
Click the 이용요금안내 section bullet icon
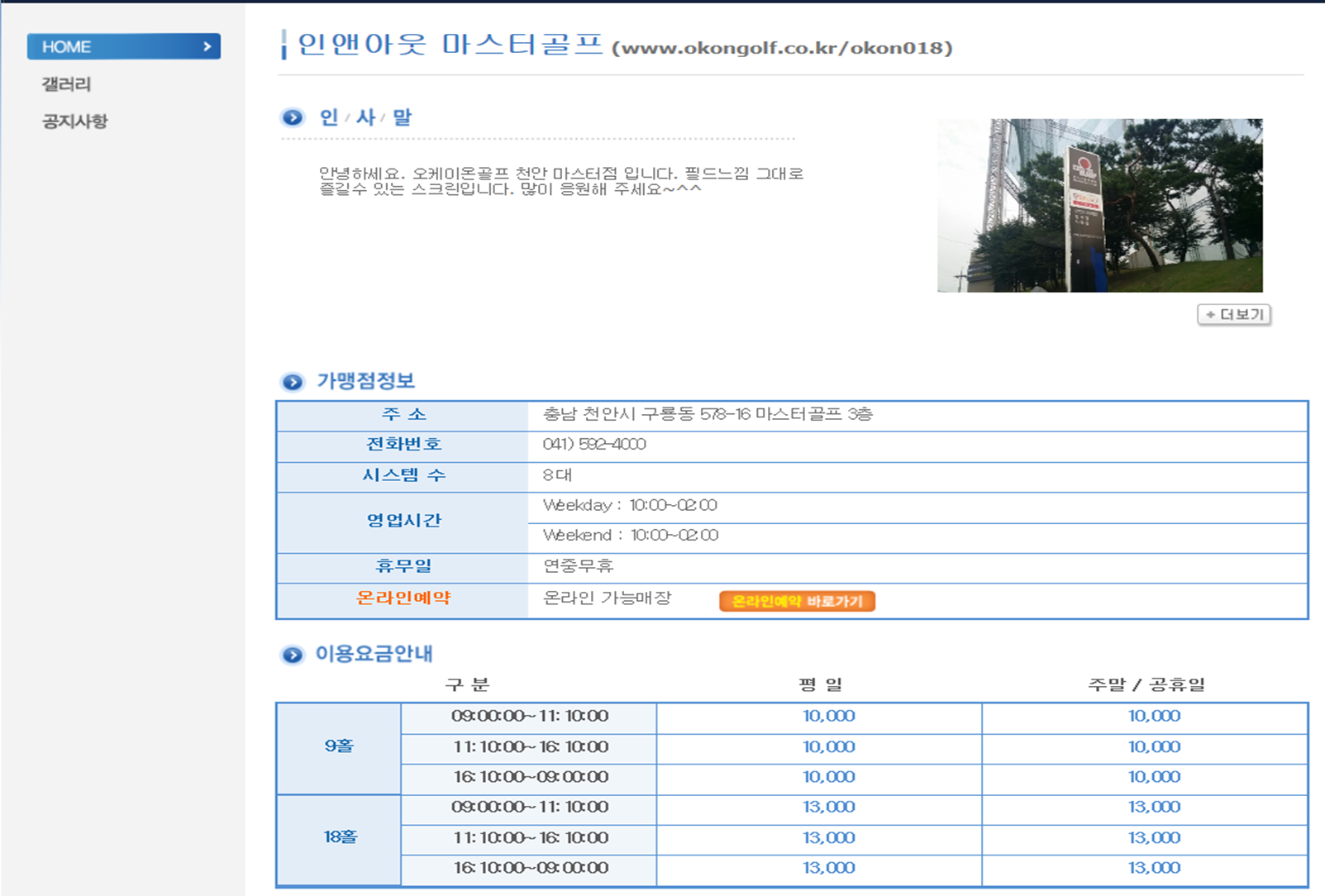click(293, 655)
